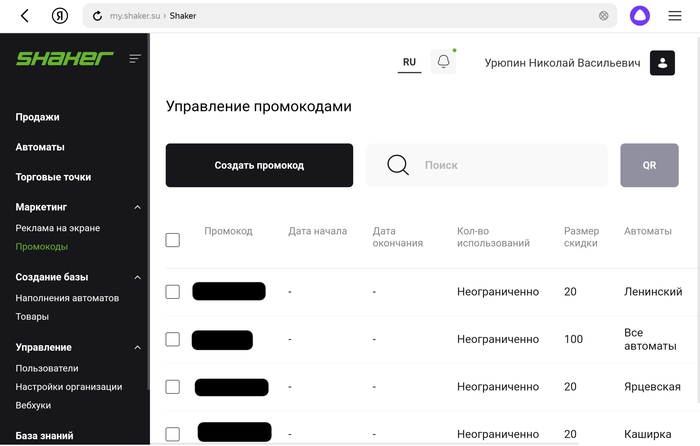700x446 pixels.
Task: Click the Все автоматы cell
Action: click(x=650, y=339)
